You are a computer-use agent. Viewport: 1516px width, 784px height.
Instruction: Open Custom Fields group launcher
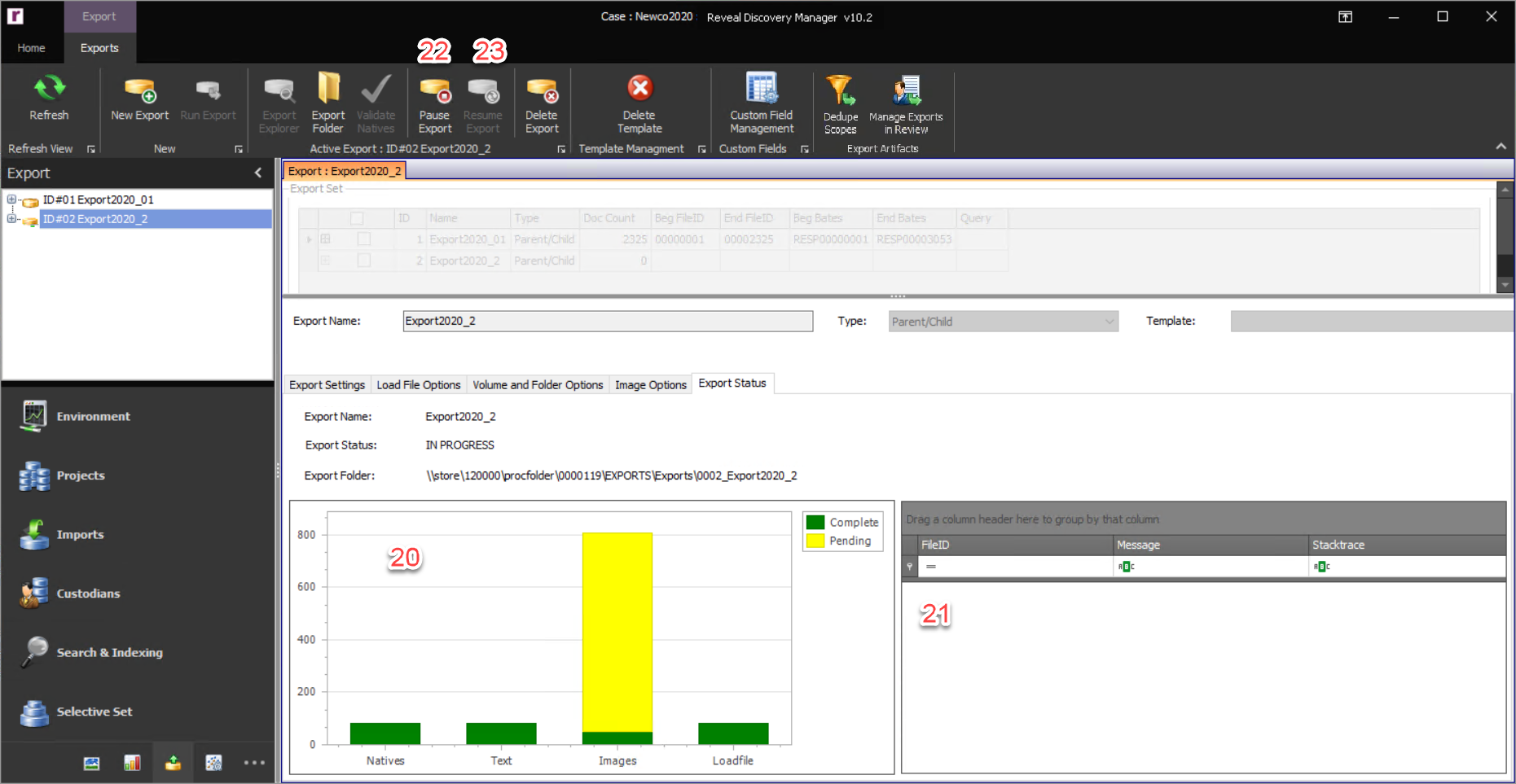[x=805, y=150]
